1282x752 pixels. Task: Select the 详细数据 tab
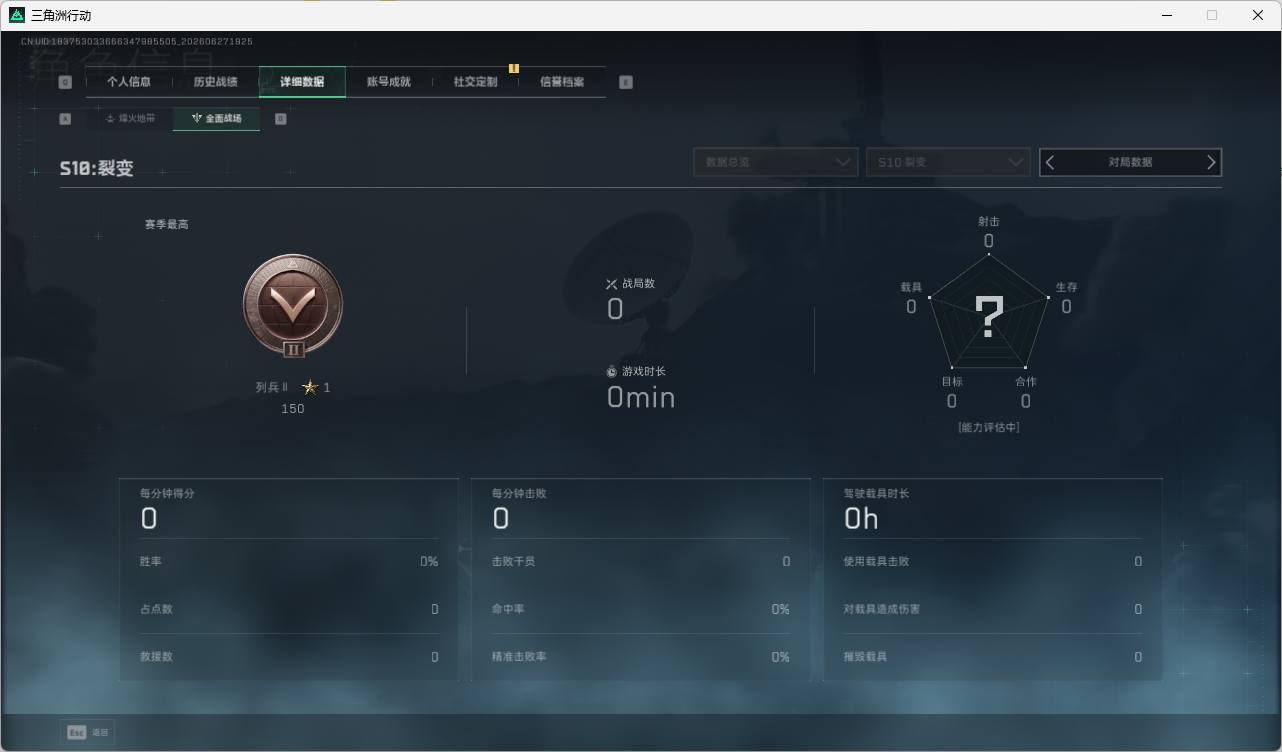coord(302,82)
